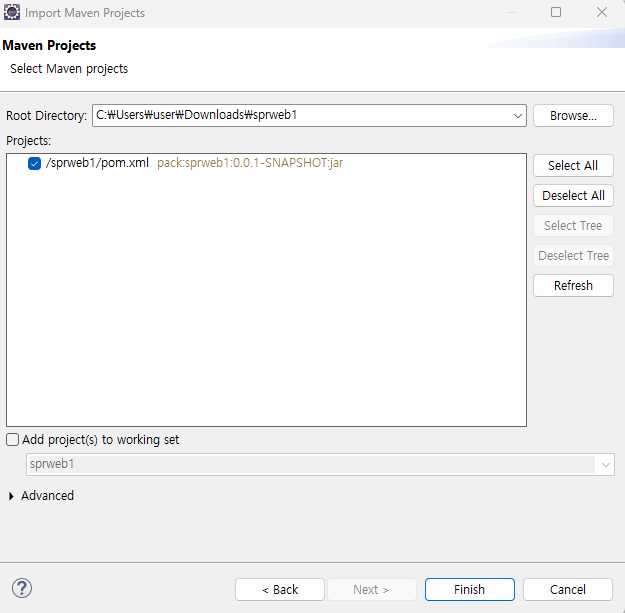Click the Browse... button
The image size is (625, 613).
(x=573, y=116)
